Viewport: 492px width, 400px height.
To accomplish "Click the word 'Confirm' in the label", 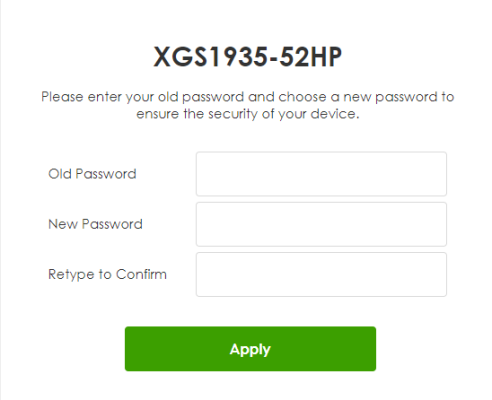I will (141, 274).
